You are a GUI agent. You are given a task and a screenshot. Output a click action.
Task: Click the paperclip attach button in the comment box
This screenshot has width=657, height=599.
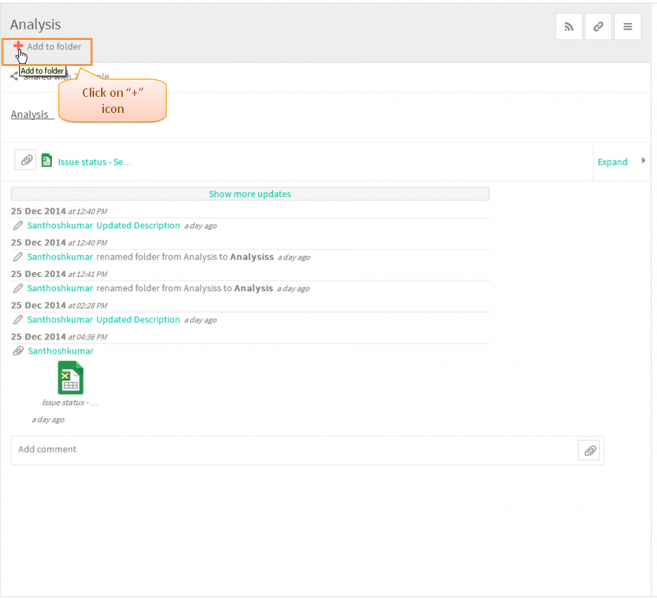590,451
